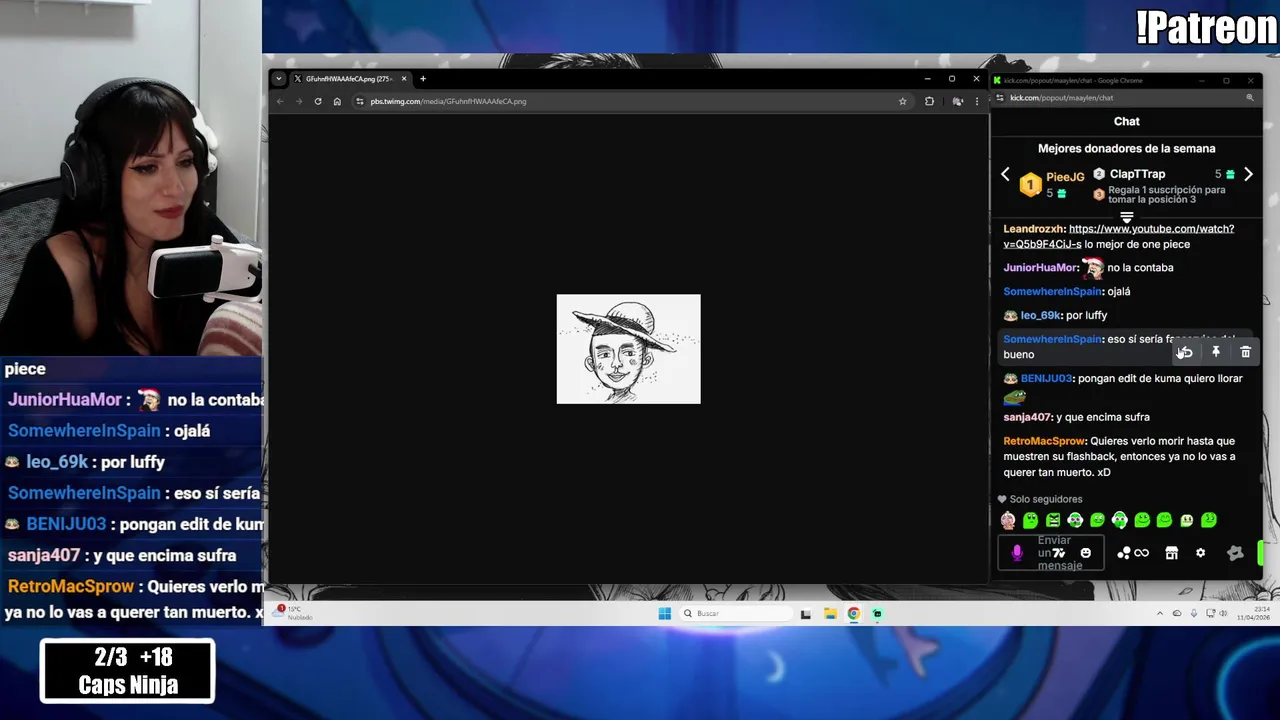Show next top donors with right arrow
The height and width of the screenshot is (720, 1280).
(1248, 174)
